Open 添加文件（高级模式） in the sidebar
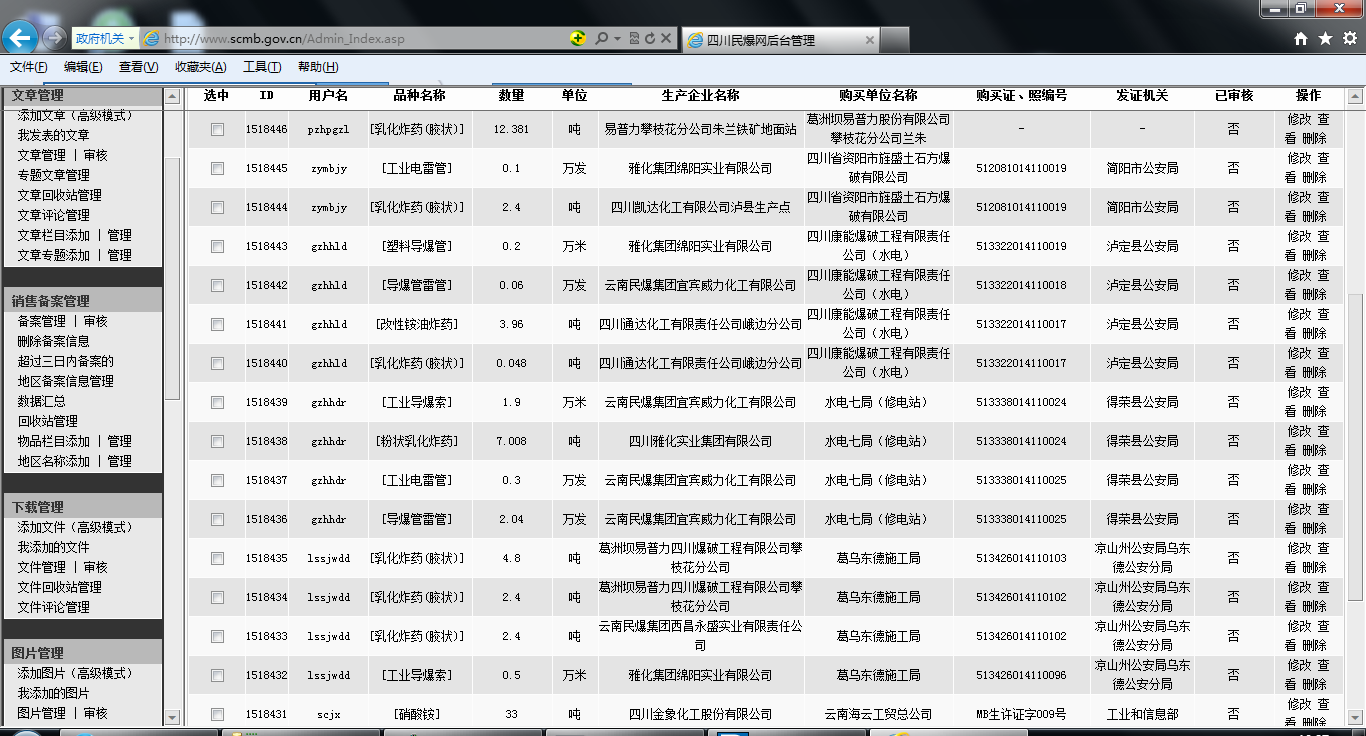This screenshot has width=1366, height=736. click(x=75, y=527)
